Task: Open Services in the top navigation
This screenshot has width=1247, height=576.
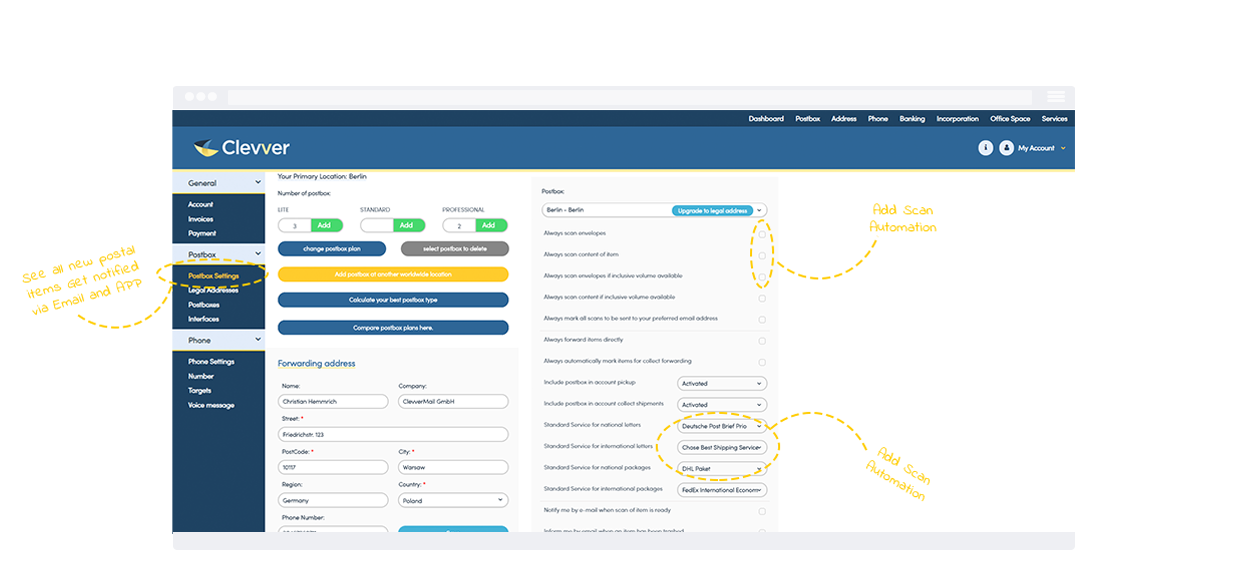Action: (x=1055, y=119)
